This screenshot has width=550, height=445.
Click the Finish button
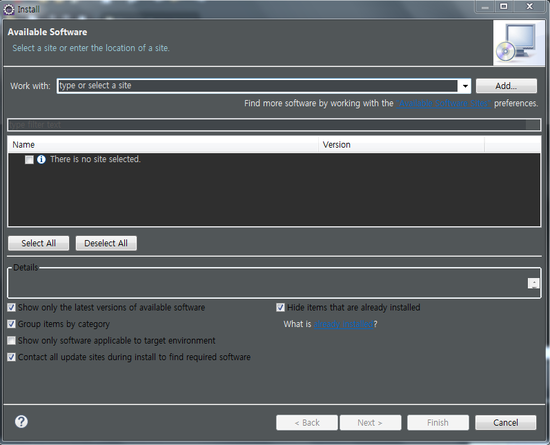point(438,423)
